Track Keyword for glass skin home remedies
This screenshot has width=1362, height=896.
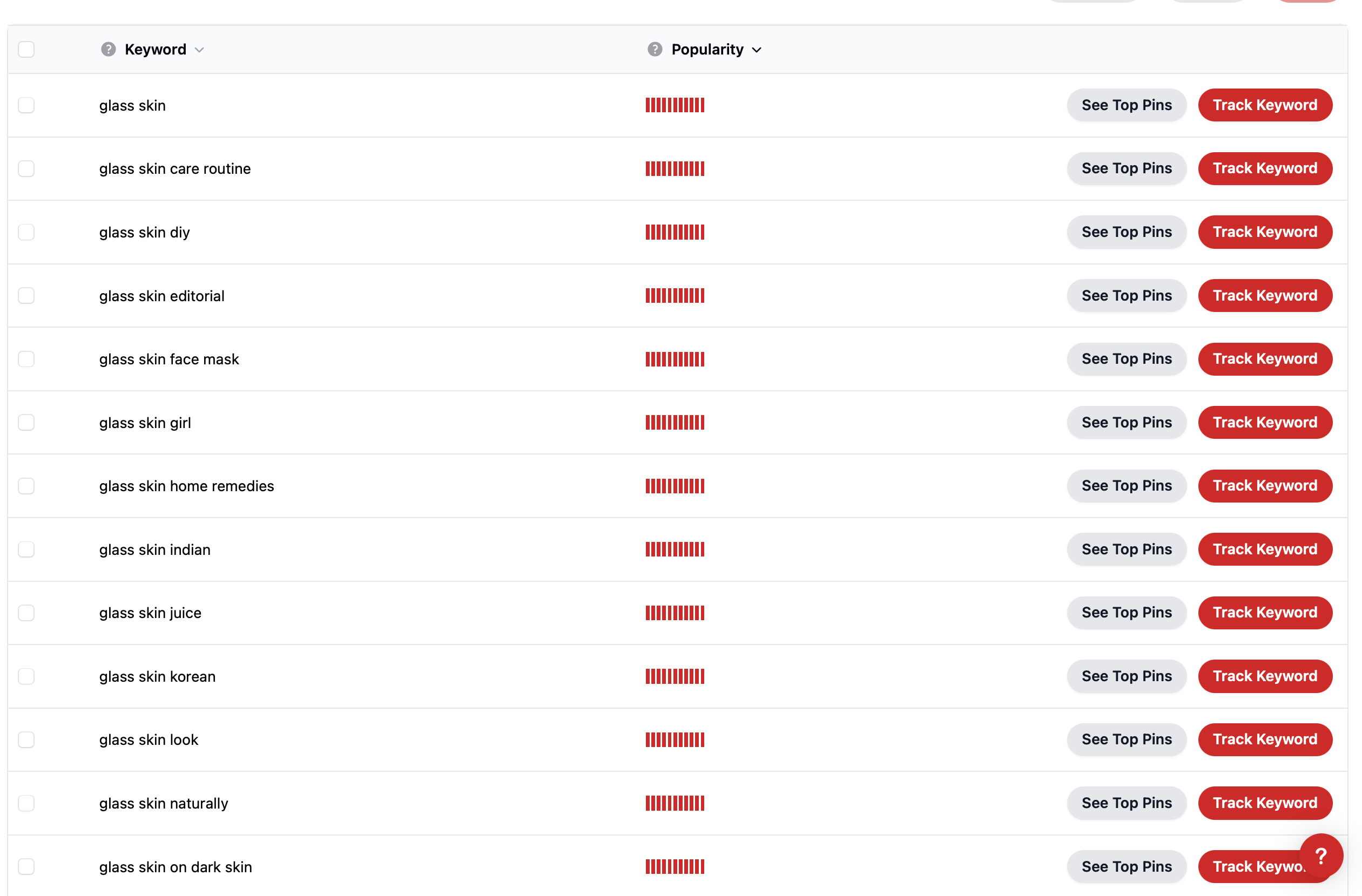point(1265,486)
